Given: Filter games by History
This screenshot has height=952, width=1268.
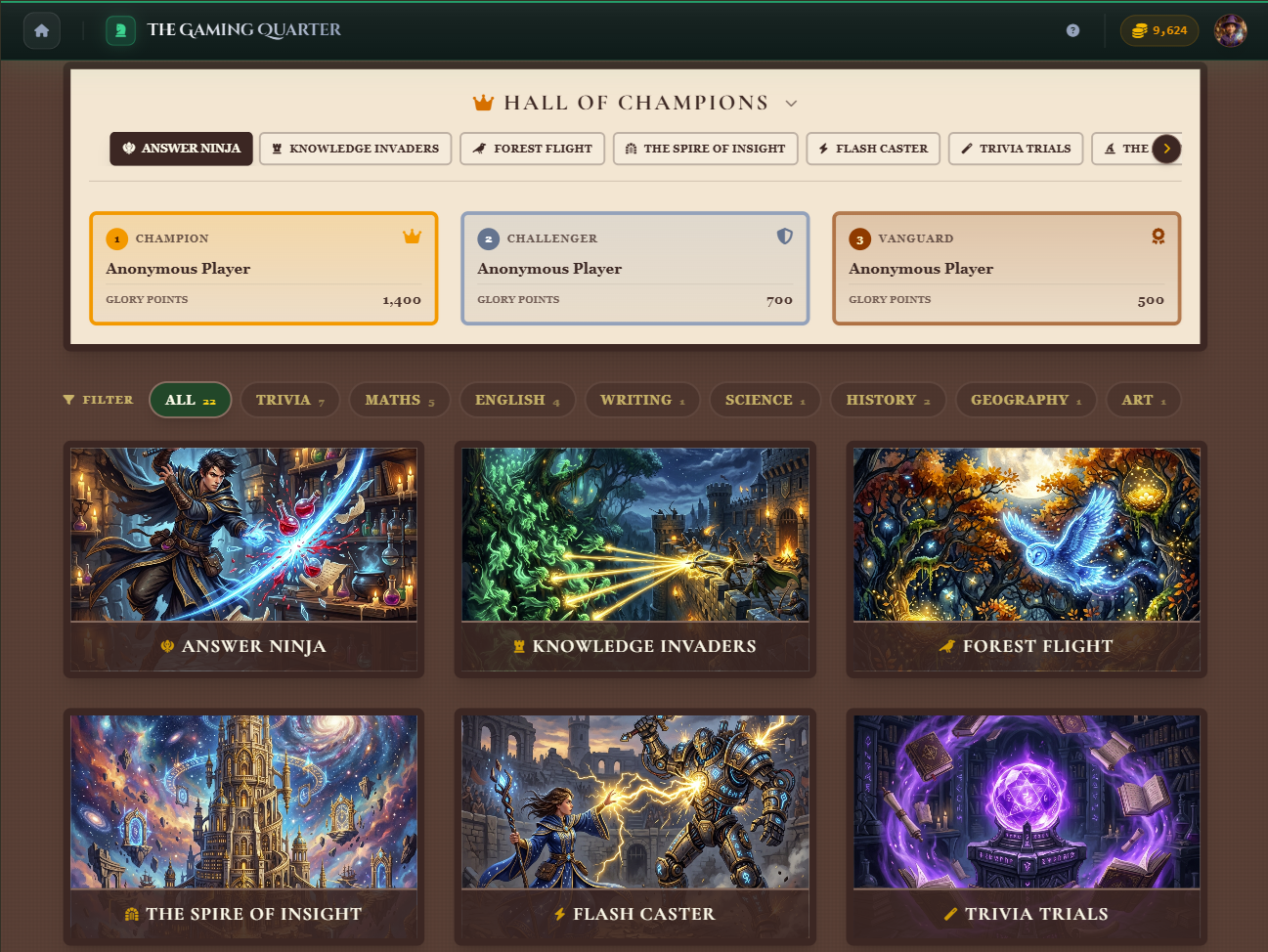Looking at the screenshot, I should click(889, 400).
